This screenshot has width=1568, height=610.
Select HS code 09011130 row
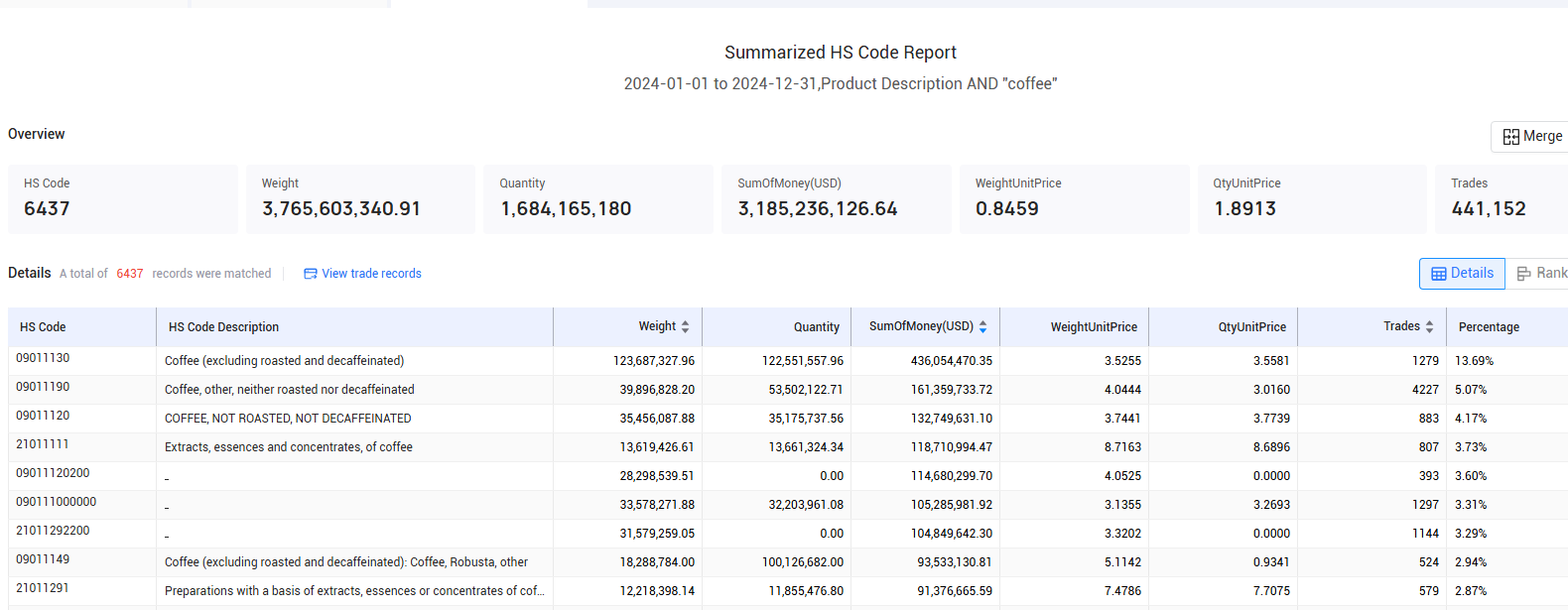[x=788, y=361]
